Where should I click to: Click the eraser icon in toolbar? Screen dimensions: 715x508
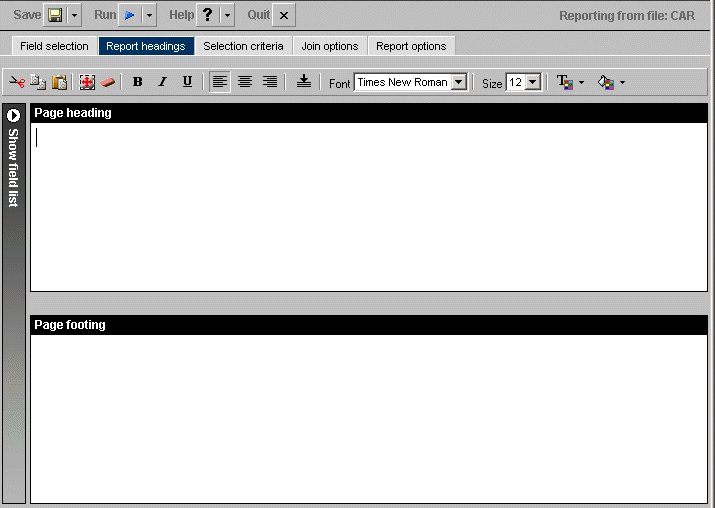pyautogui.click(x=108, y=82)
